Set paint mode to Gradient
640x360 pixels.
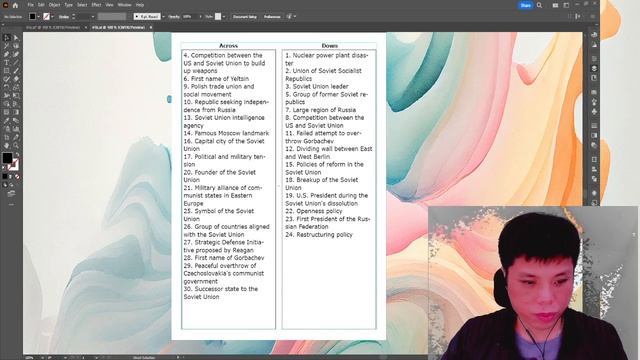click(x=11, y=177)
